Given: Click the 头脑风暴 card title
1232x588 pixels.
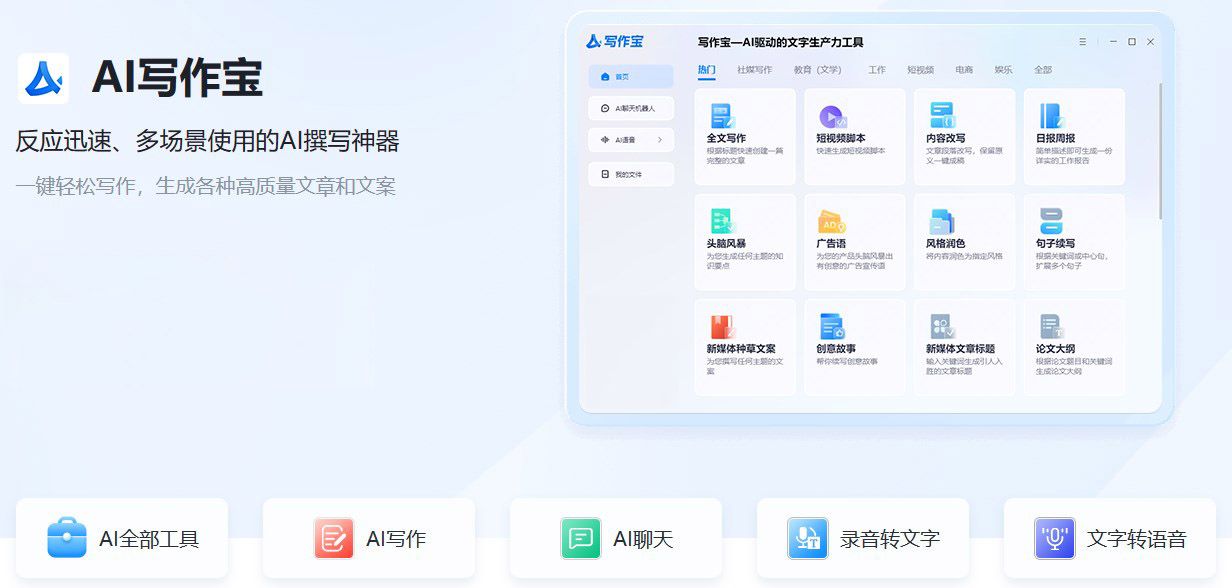Looking at the screenshot, I should [726, 243].
